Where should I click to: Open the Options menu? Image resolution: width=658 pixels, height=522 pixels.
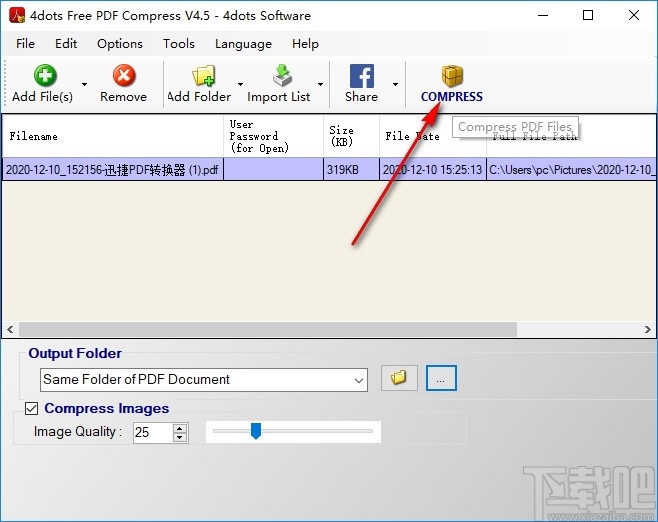[x=120, y=44]
